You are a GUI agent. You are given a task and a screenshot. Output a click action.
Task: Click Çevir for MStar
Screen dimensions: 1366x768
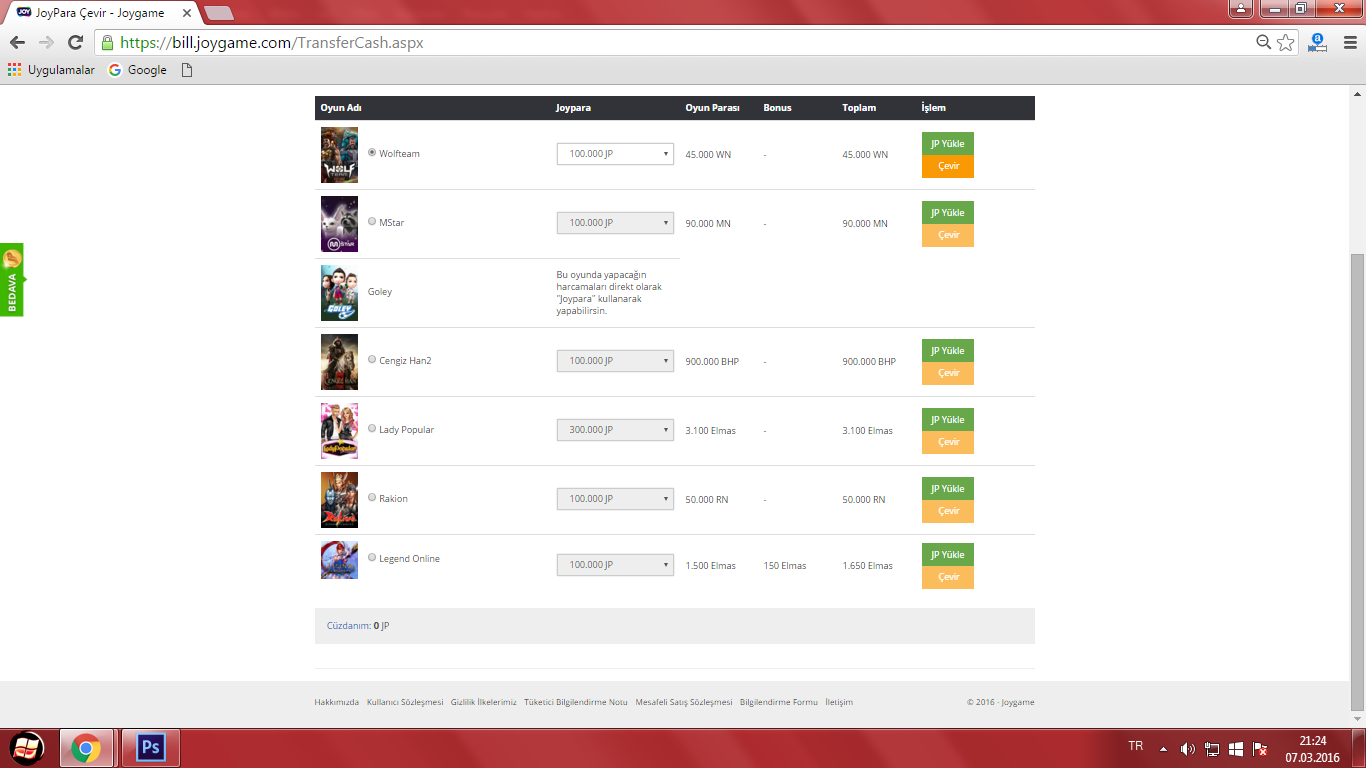[948, 236]
